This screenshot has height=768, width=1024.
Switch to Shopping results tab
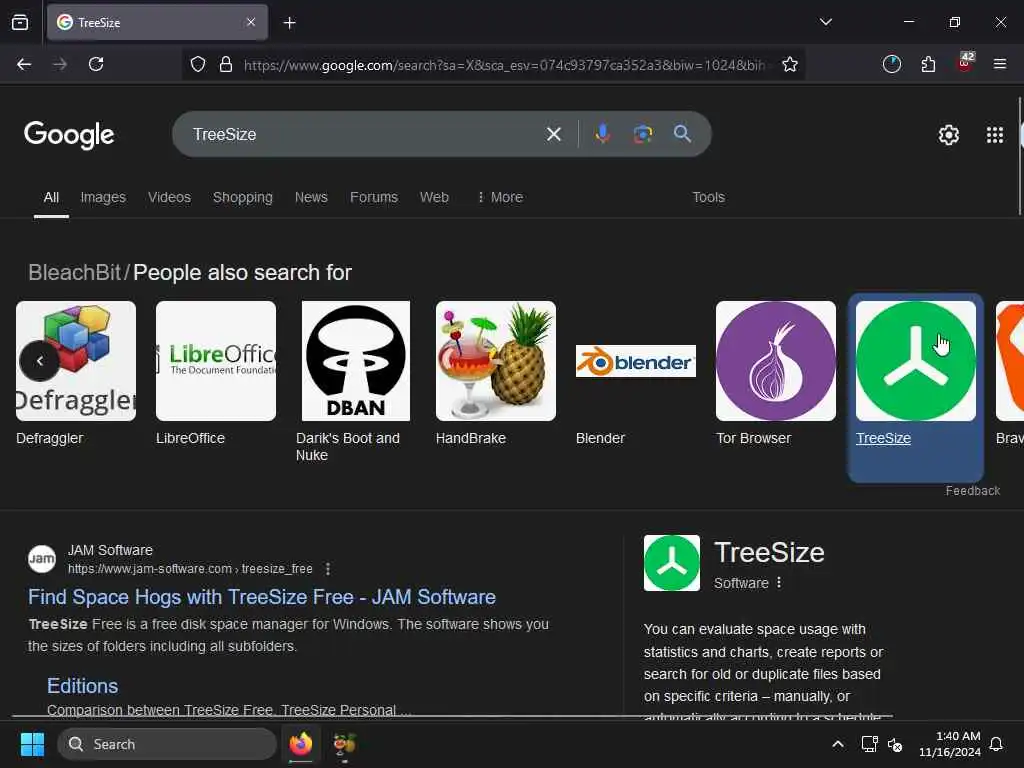(243, 197)
